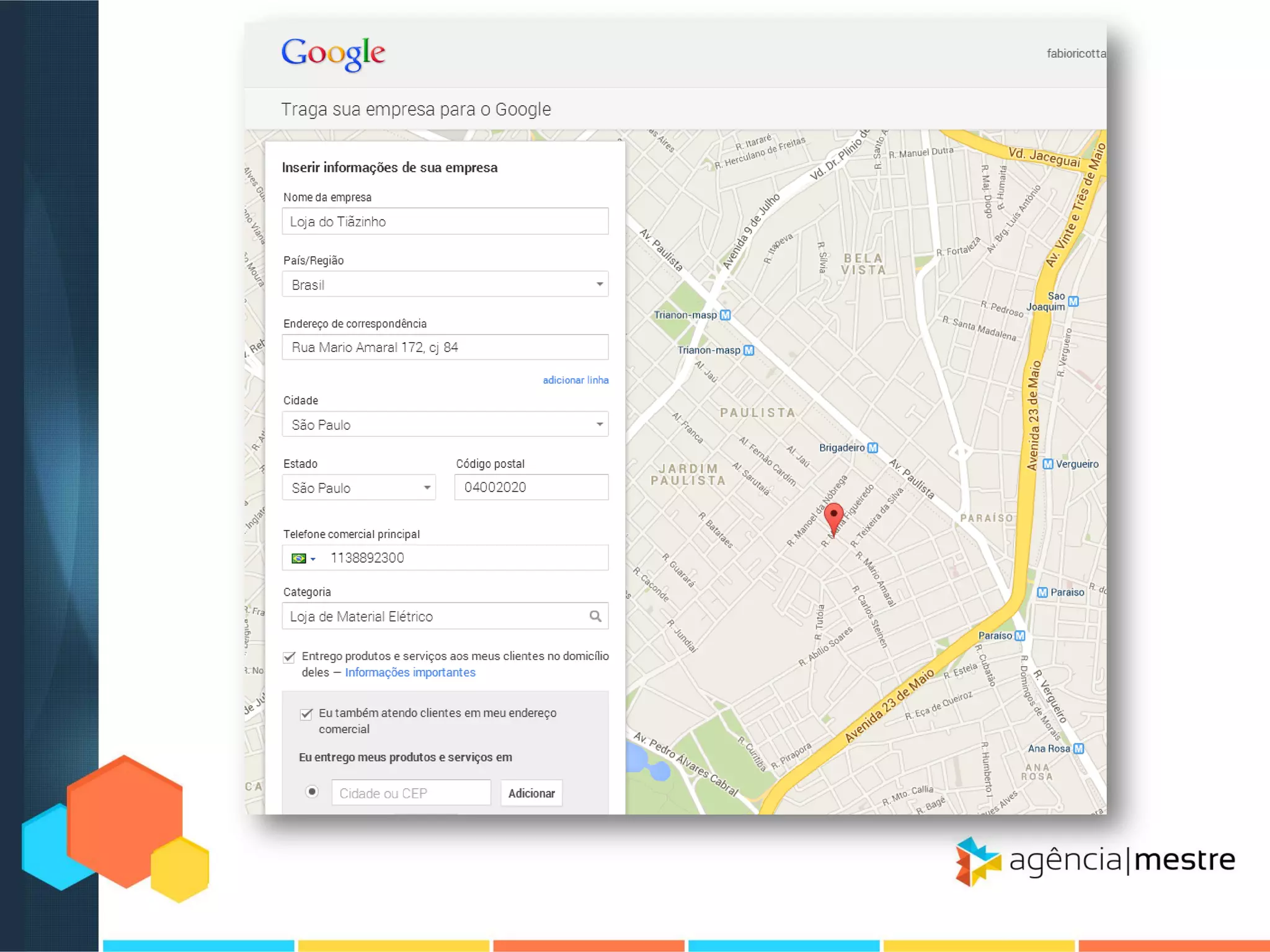Viewport: 1270px width, 952px height.
Task: Click the Nome da empresa input field
Action: [x=445, y=221]
